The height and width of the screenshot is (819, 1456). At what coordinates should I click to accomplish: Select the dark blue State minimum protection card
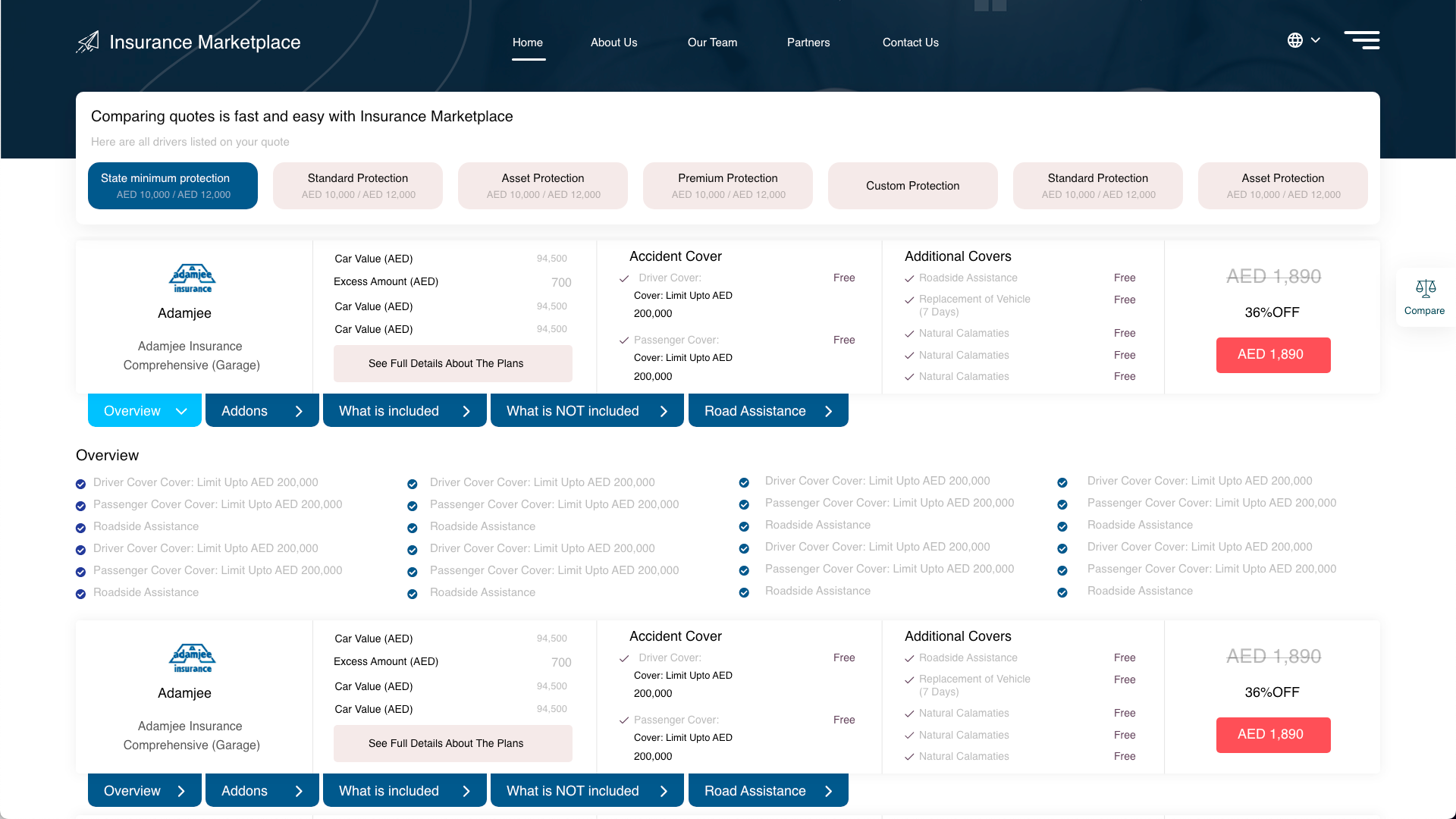click(173, 186)
